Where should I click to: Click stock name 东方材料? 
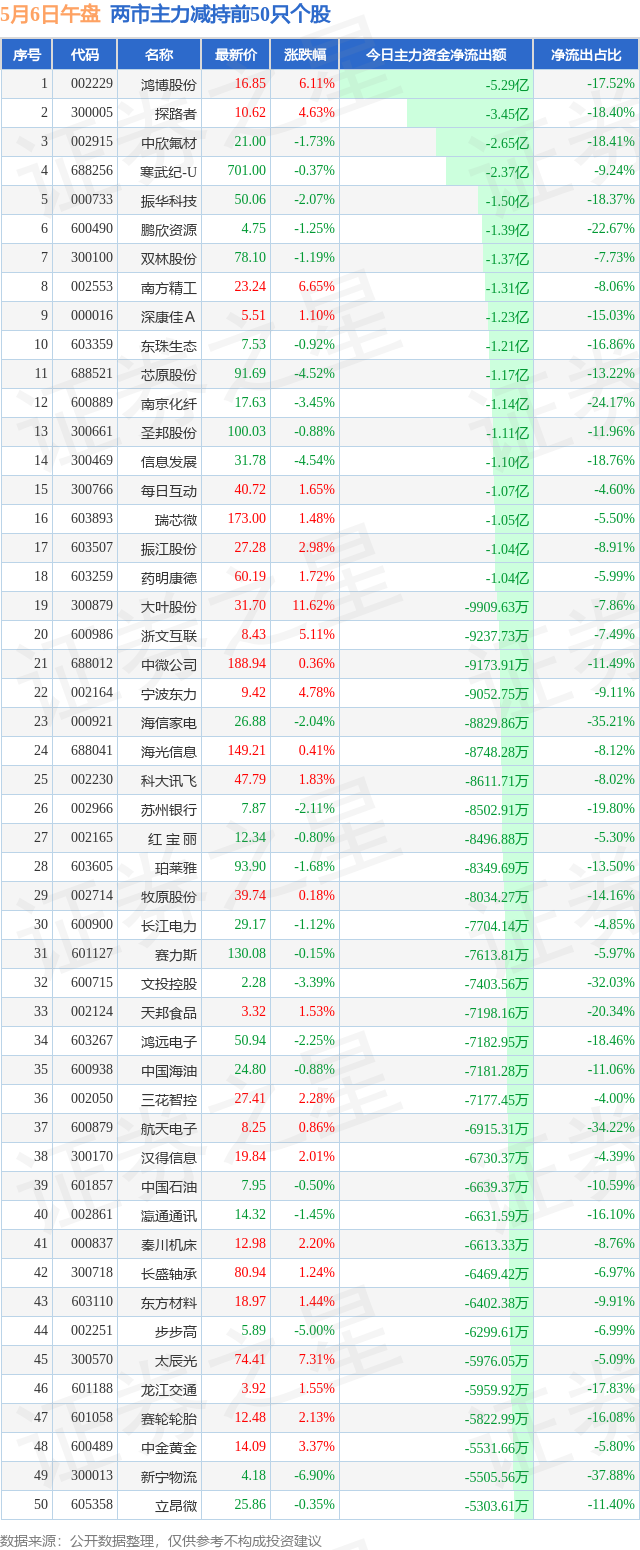pyautogui.click(x=169, y=1302)
